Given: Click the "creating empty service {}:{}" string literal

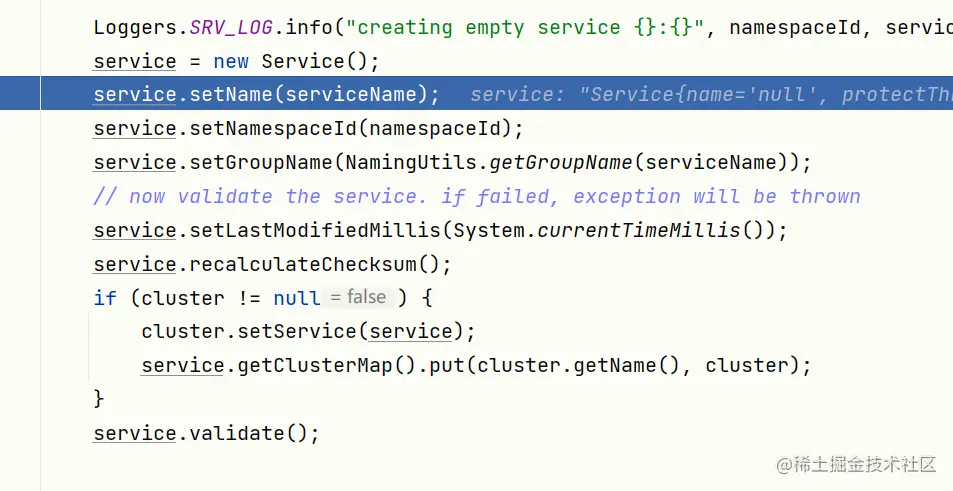Looking at the screenshot, I should [525, 27].
